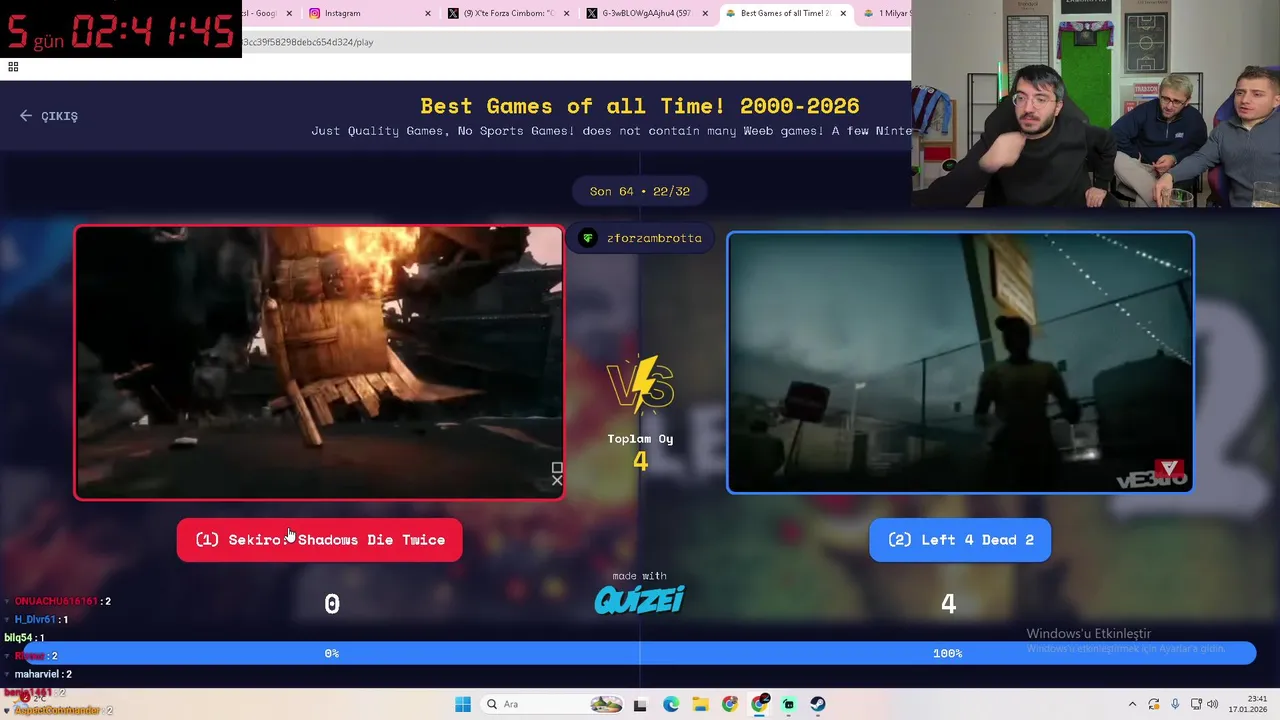This screenshot has height=720, width=1280.
Task: Open Steam from the taskbar
Action: 818,704
